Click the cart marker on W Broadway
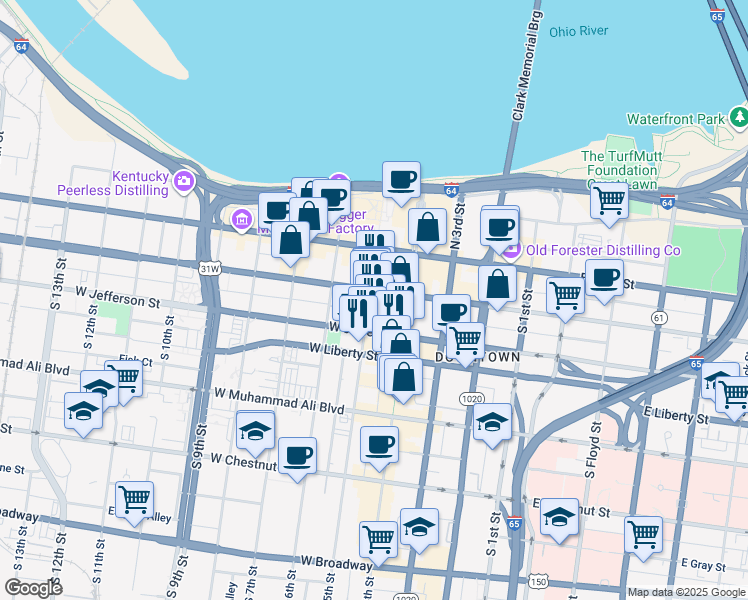 click(378, 540)
